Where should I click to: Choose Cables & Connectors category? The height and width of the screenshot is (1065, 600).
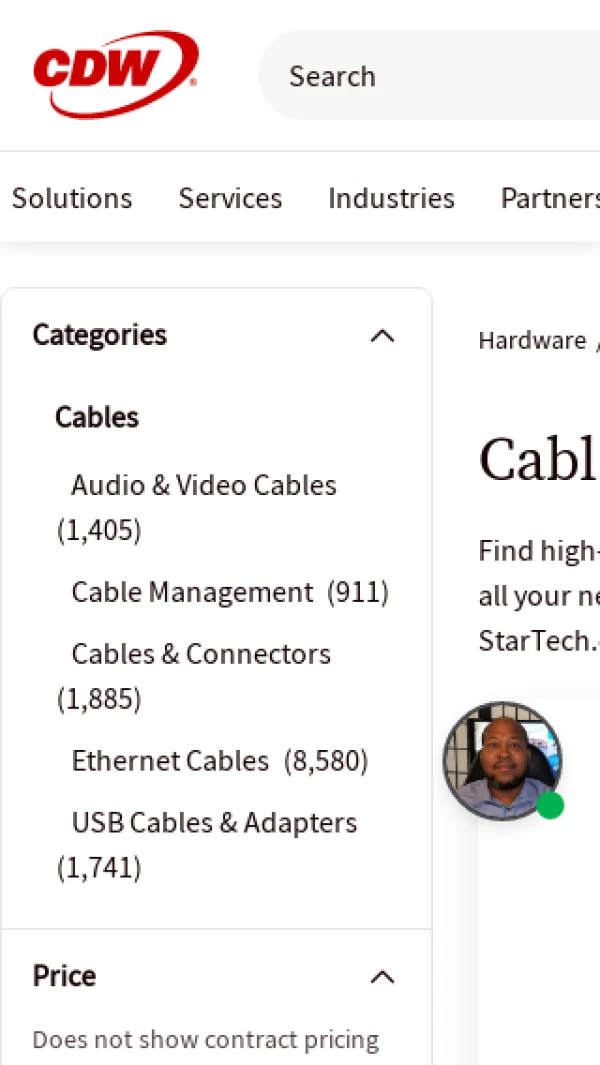[x=201, y=654]
